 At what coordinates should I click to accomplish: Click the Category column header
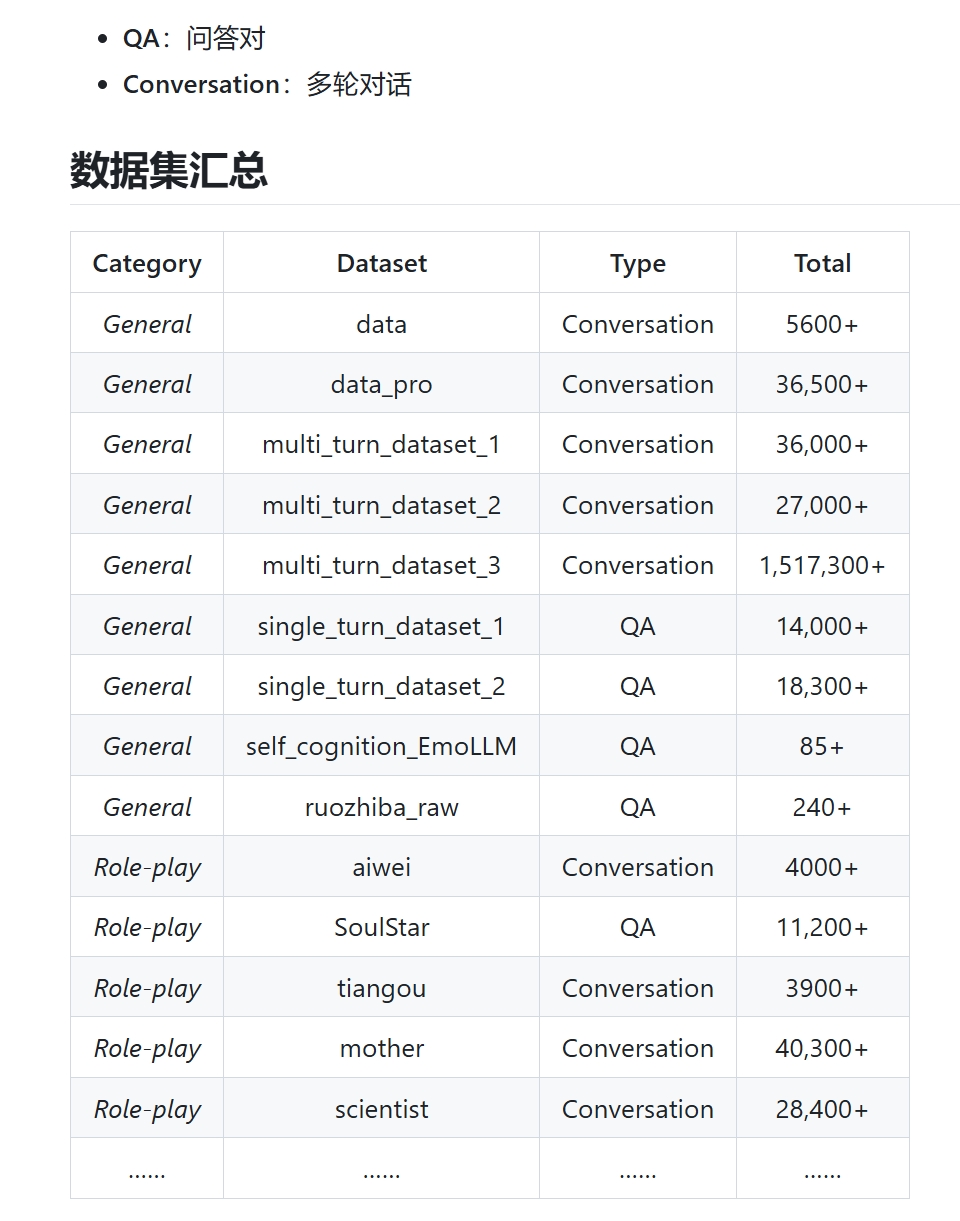pyautogui.click(x=147, y=263)
